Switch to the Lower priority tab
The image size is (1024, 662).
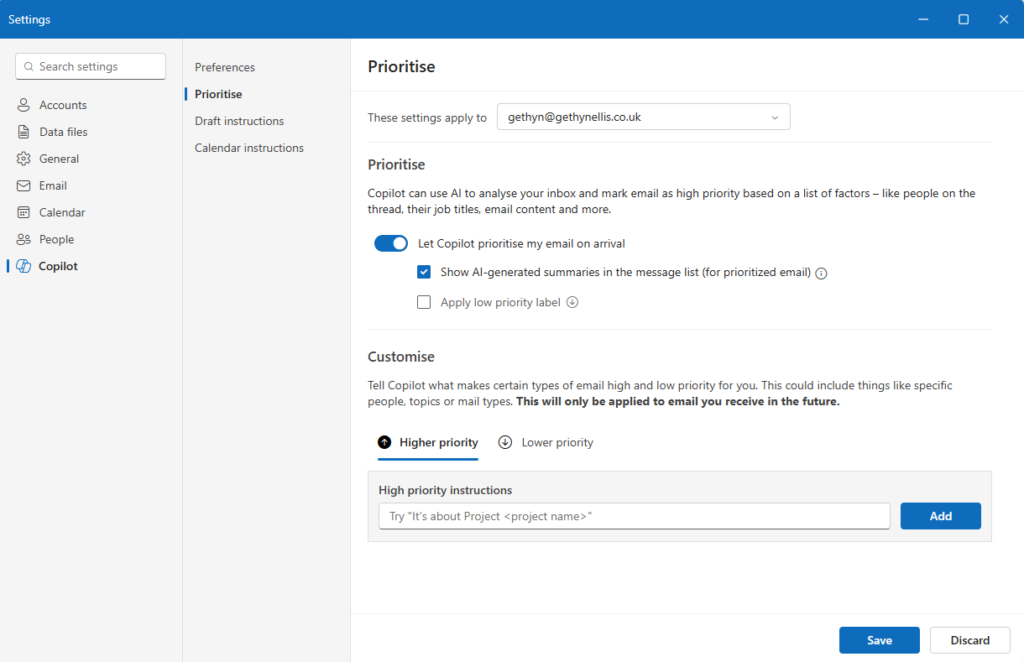click(x=546, y=443)
